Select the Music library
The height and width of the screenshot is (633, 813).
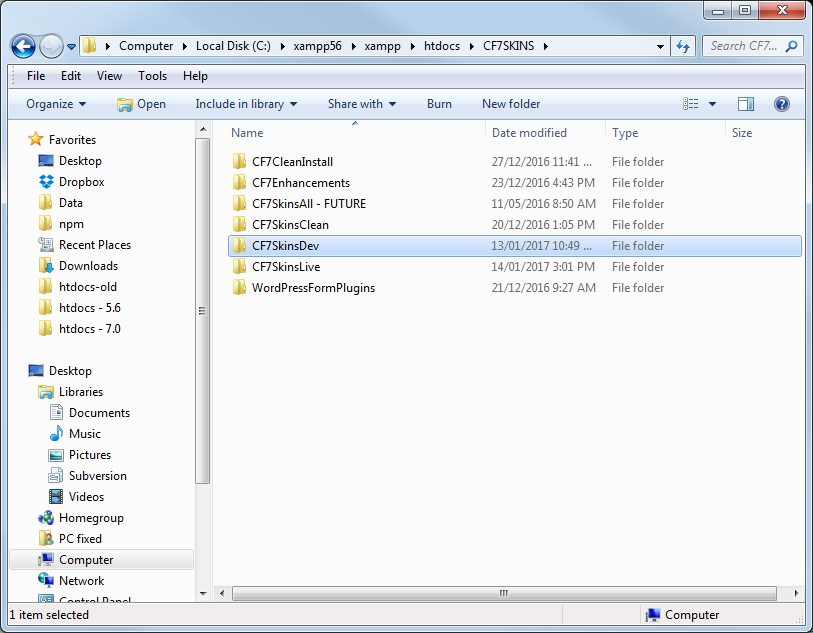84,434
